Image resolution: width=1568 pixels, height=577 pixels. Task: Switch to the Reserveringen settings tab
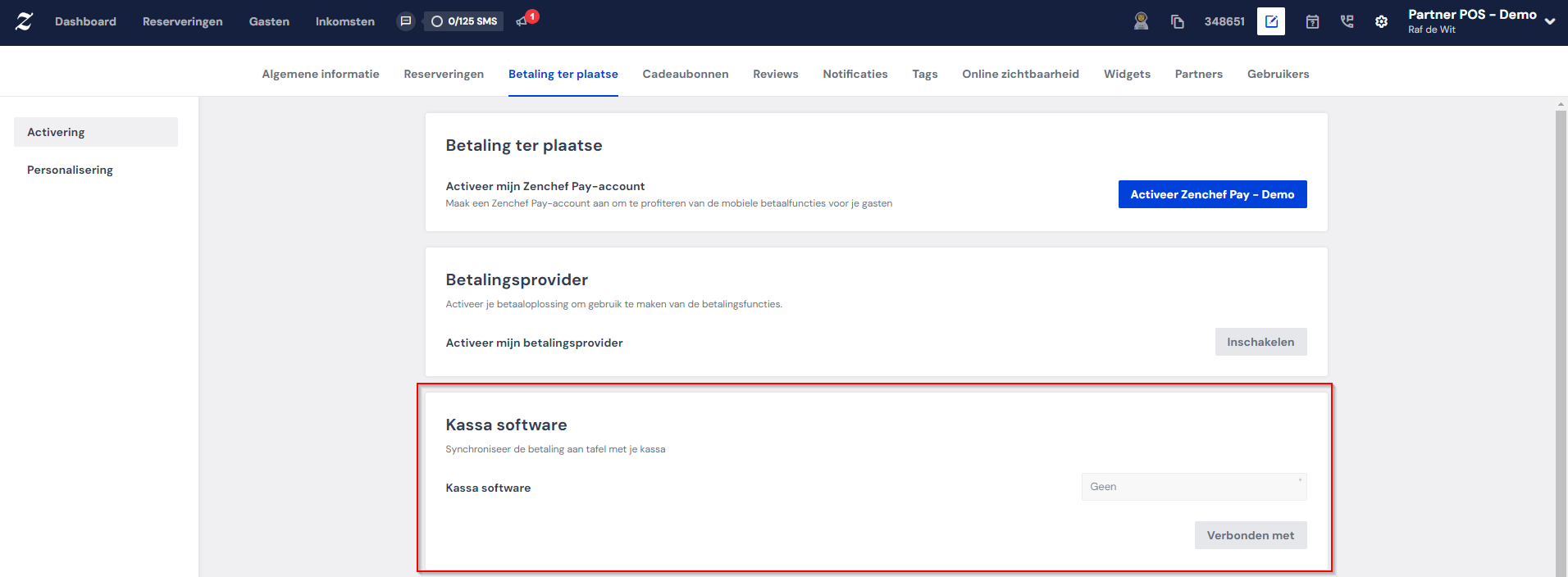[444, 74]
